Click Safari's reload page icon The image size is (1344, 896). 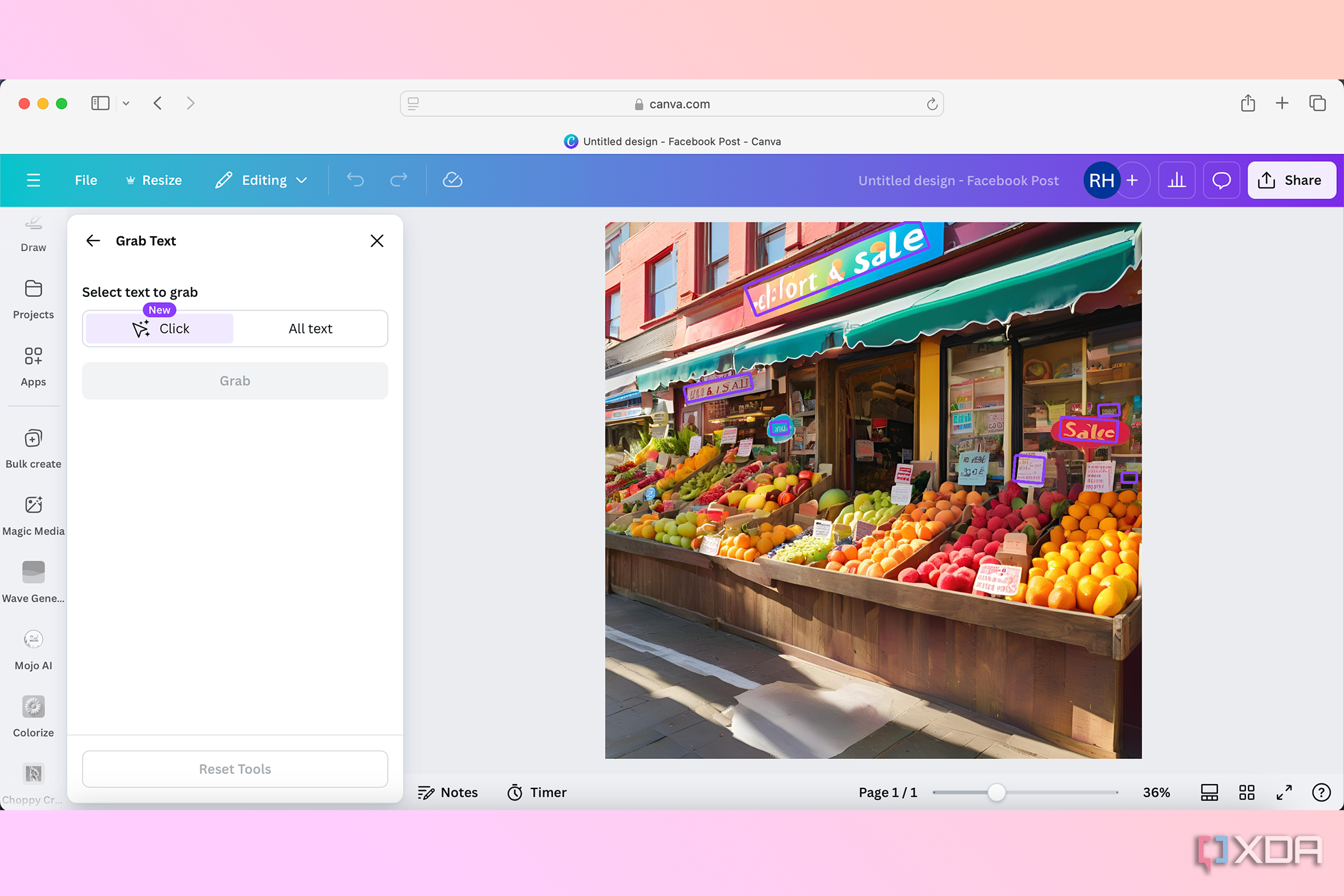click(x=932, y=104)
